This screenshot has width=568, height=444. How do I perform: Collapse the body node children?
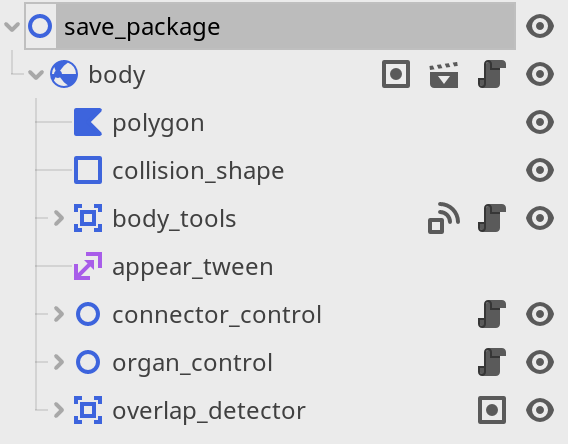pyautogui.click(x=36, y=75)
